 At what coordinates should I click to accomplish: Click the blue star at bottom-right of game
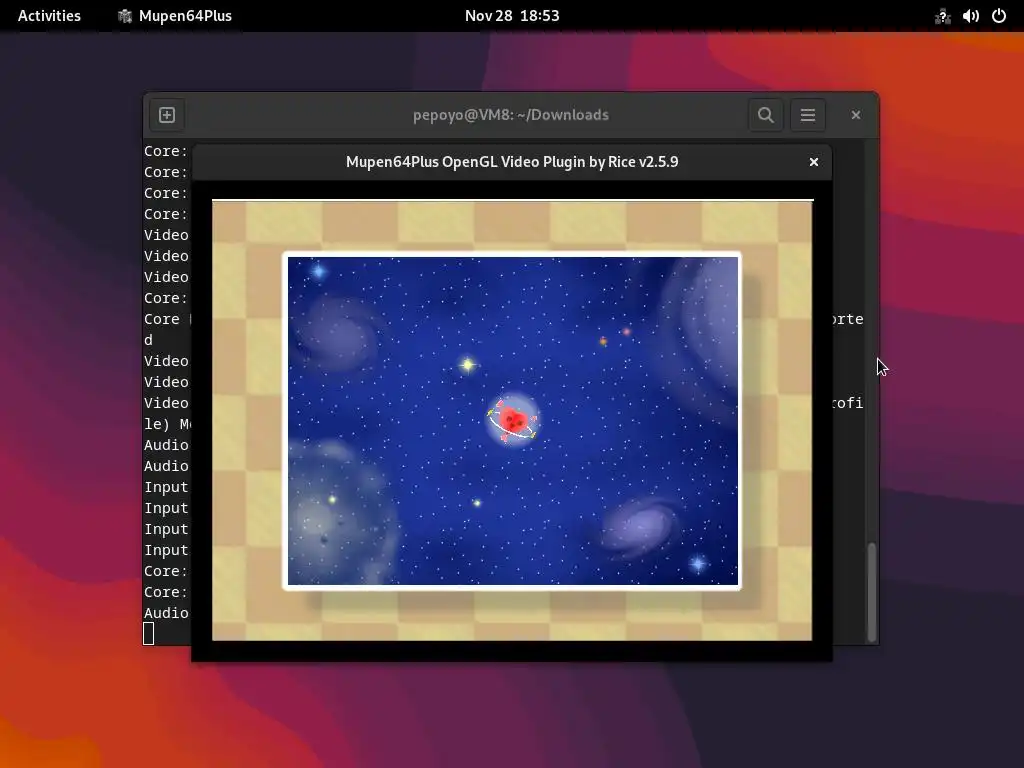[x=698, y=563]
